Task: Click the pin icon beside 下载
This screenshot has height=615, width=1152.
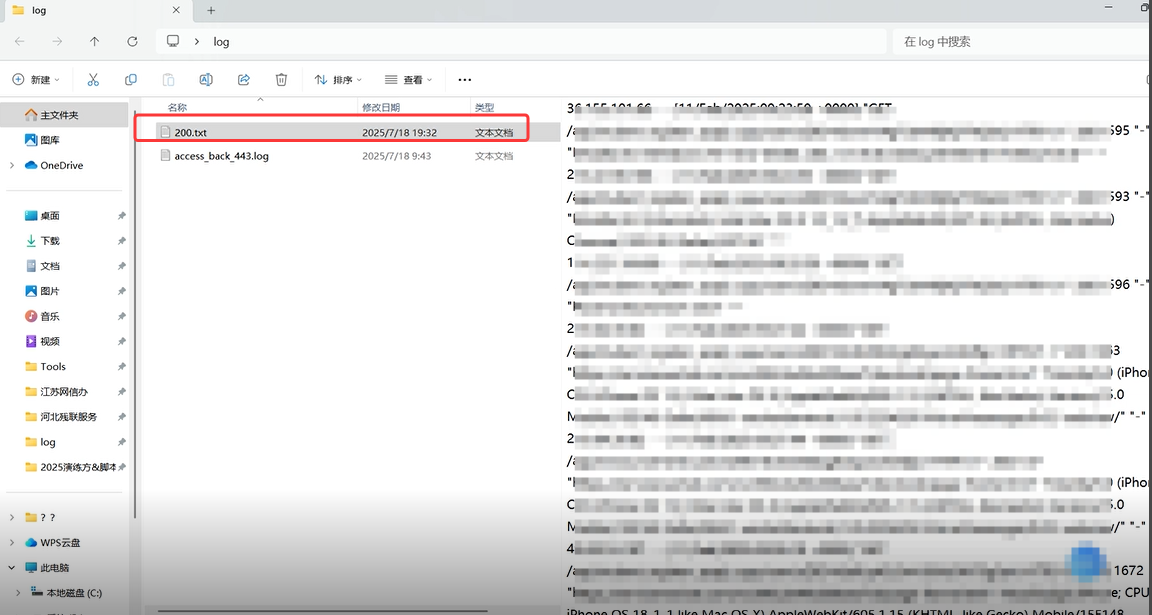Action: click(121, 241)
